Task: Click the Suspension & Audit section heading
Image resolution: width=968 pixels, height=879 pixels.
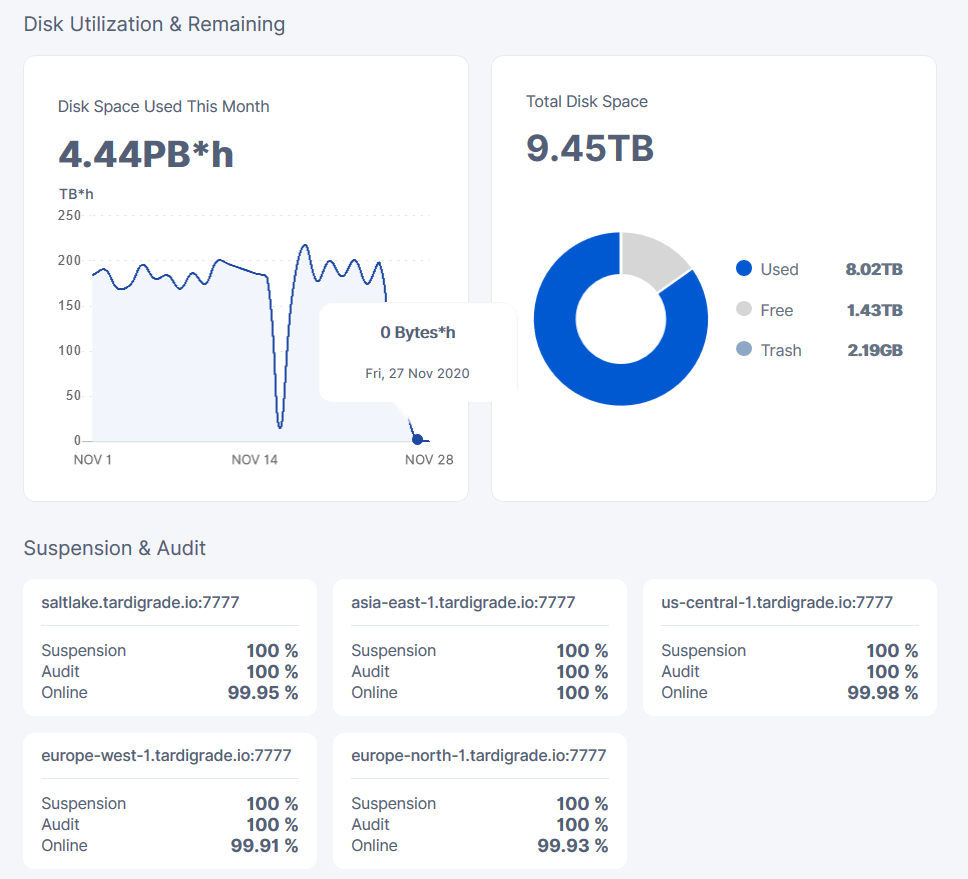Action: (x=115, y=548)
